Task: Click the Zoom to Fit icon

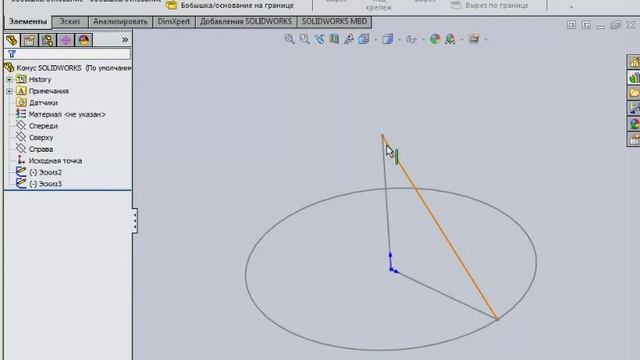Action: 289,39
